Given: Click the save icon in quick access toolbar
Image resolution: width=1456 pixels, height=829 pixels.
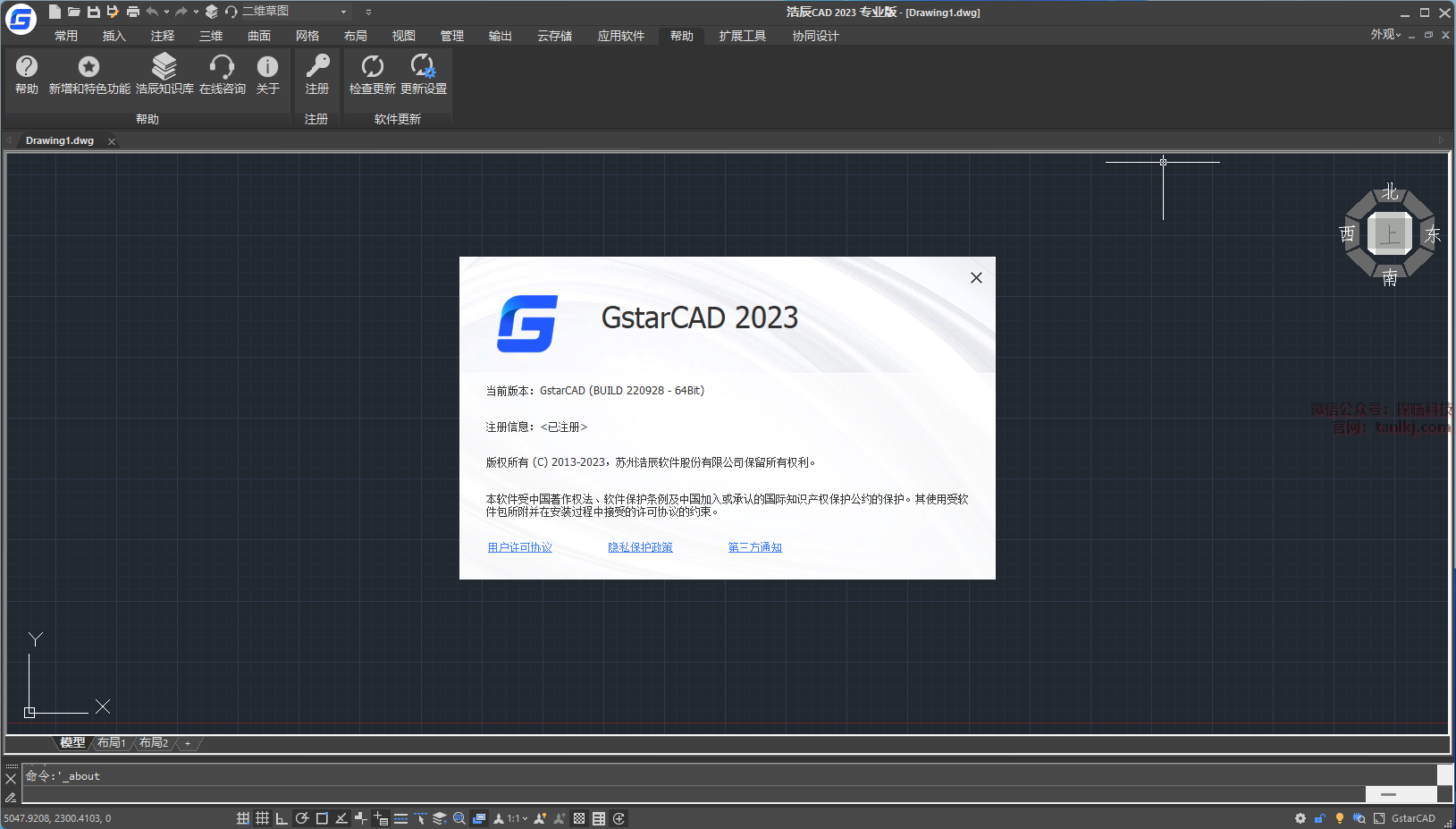Looking at the screenshot, I should [93, 12].
